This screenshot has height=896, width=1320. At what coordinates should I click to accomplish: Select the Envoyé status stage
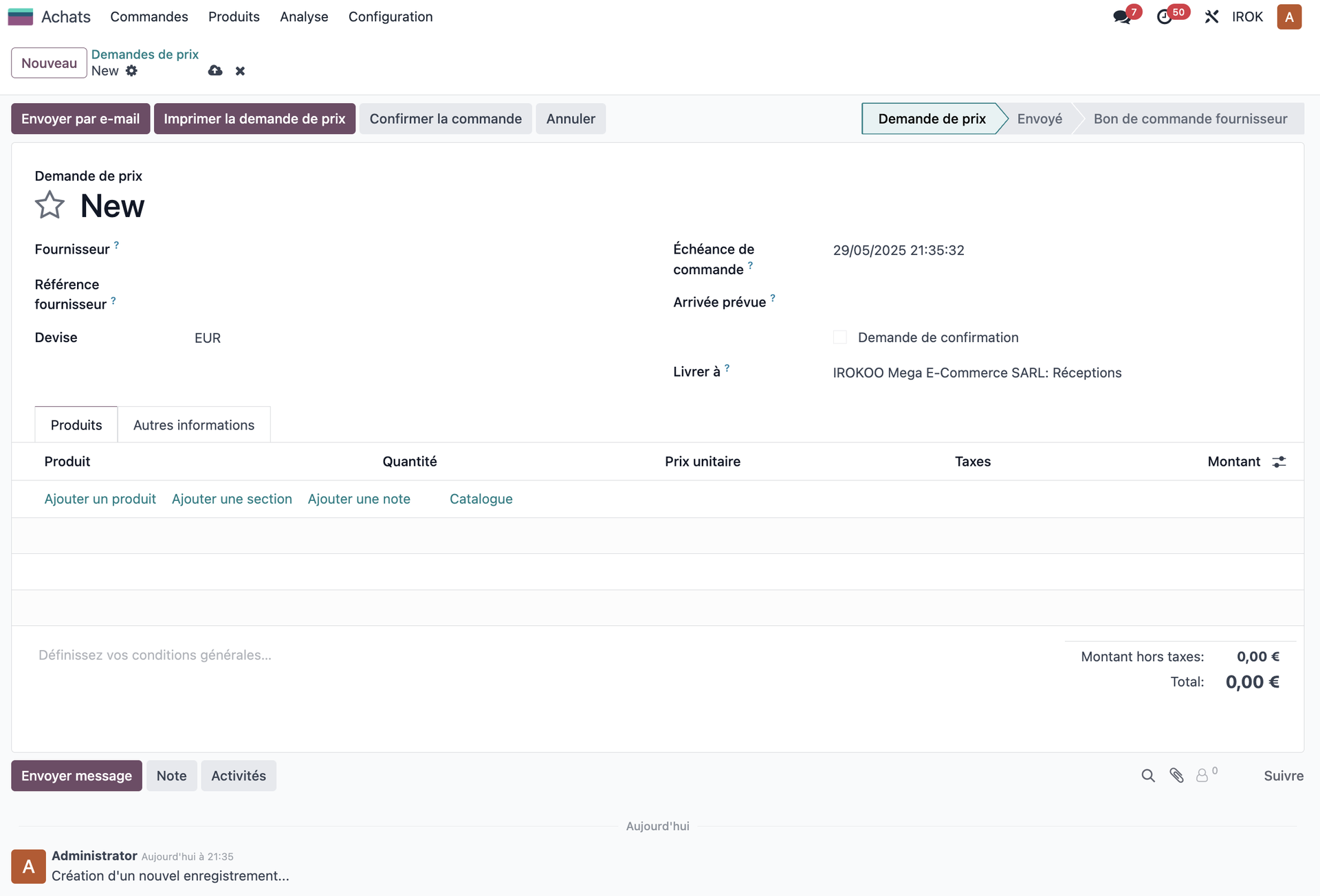click(1039, 119)
